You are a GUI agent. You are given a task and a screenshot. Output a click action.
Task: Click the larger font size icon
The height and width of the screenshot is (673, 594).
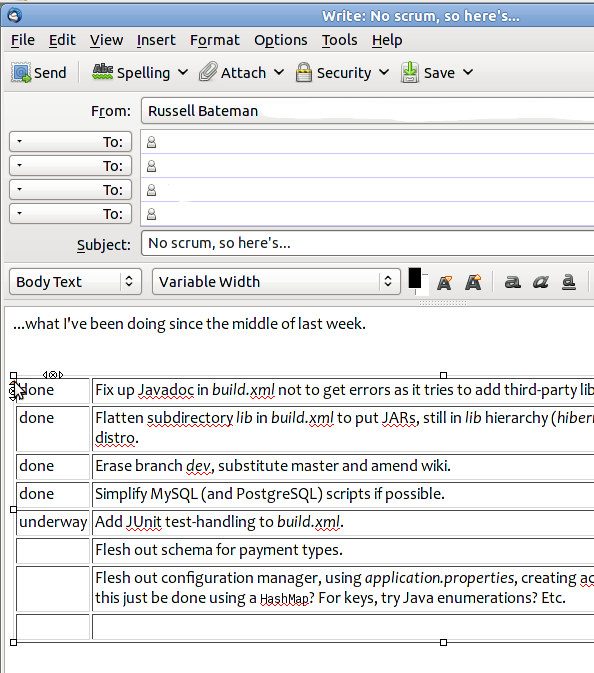click(473, 282)
